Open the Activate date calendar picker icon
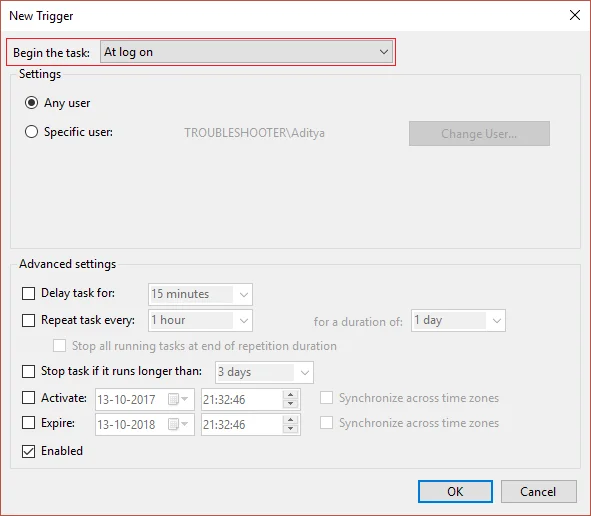 178,399
